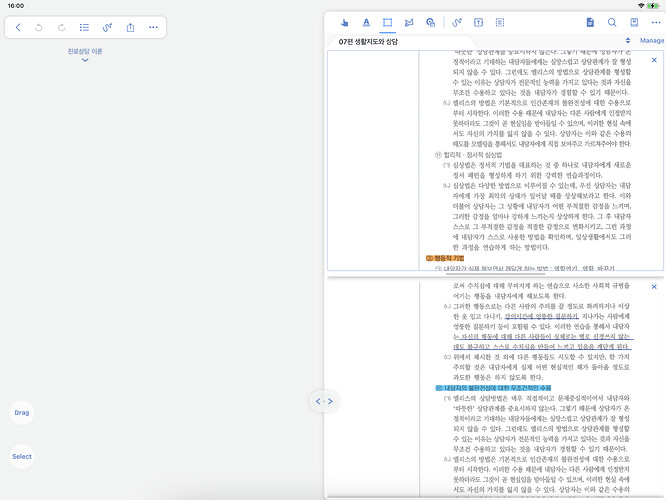Viewport: 666px width, 500px height.
Task: Tap the 합리적·정서적 심상법 heading
Action: [469, 155]
